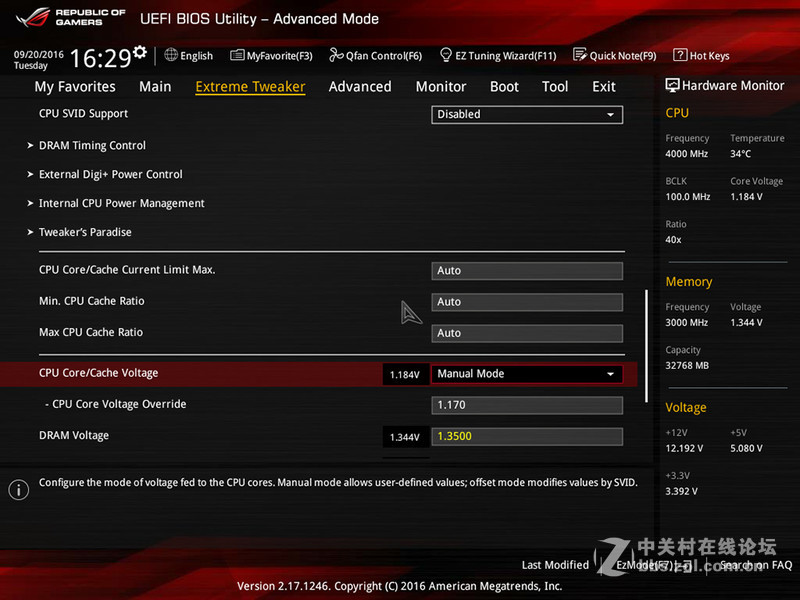Click the settings list vertical scrollbar
The width and height of the screenshot is (800, 600).
click(x=646, y=346)
